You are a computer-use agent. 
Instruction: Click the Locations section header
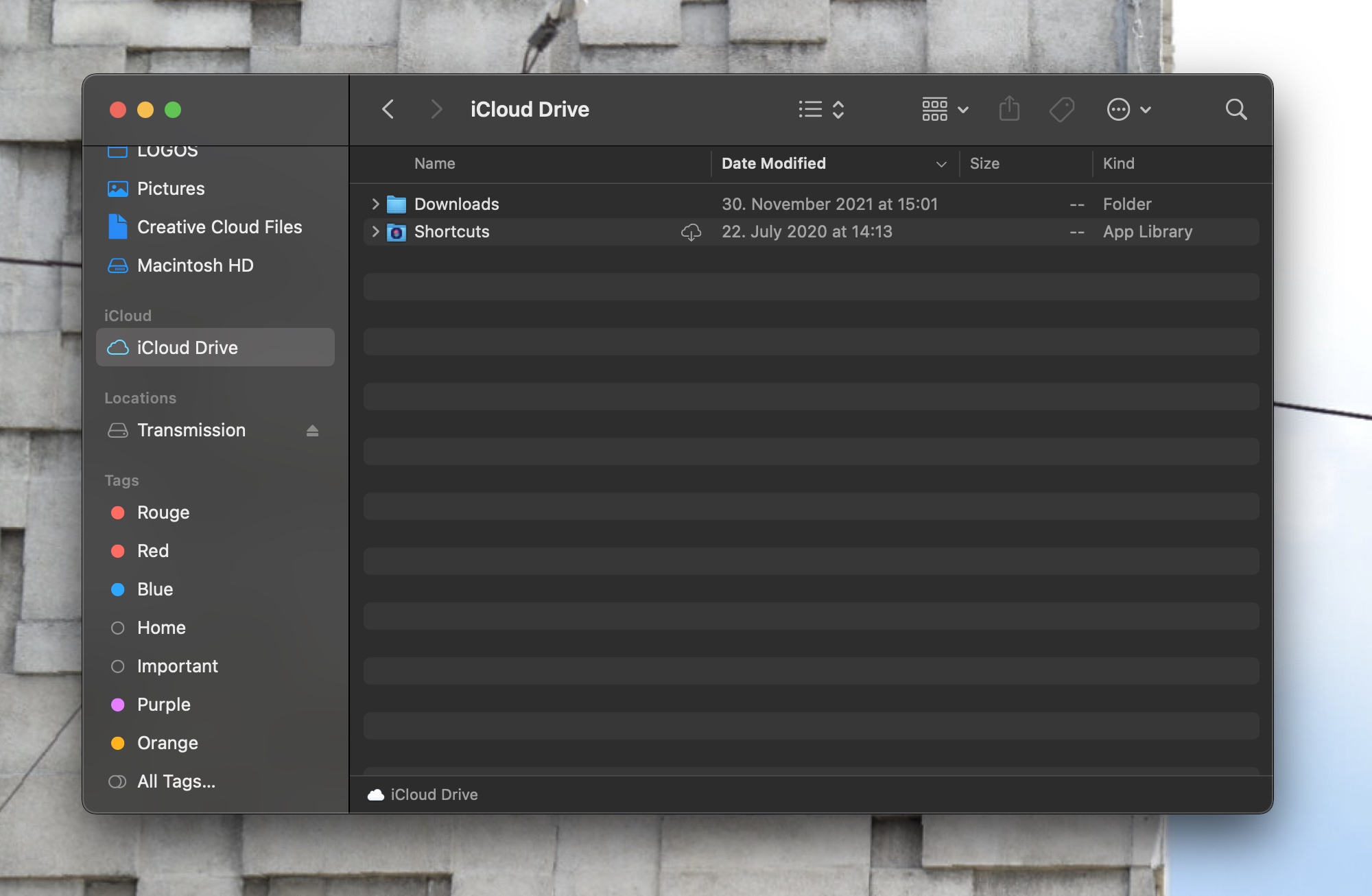coord(140,398)
